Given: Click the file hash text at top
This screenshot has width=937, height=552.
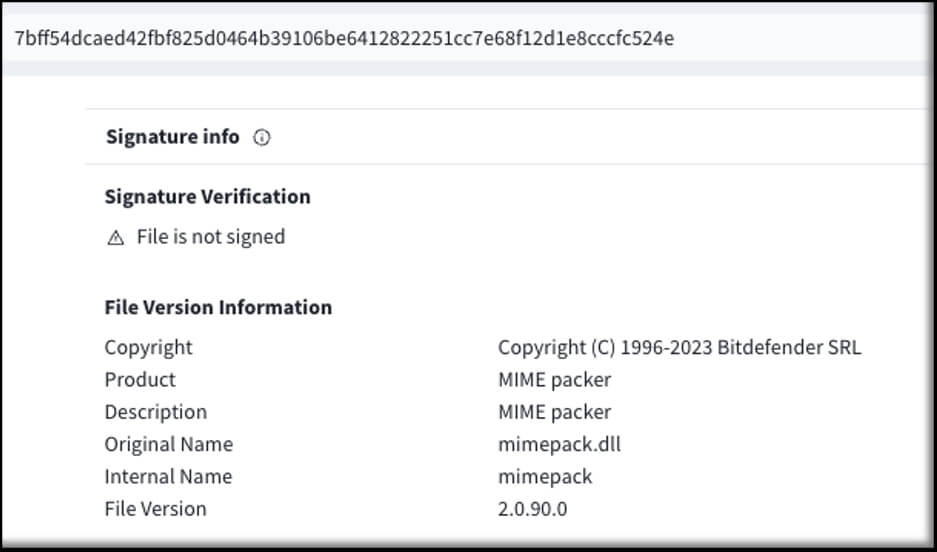Looking at the screenshot, I should click(344, 38).
